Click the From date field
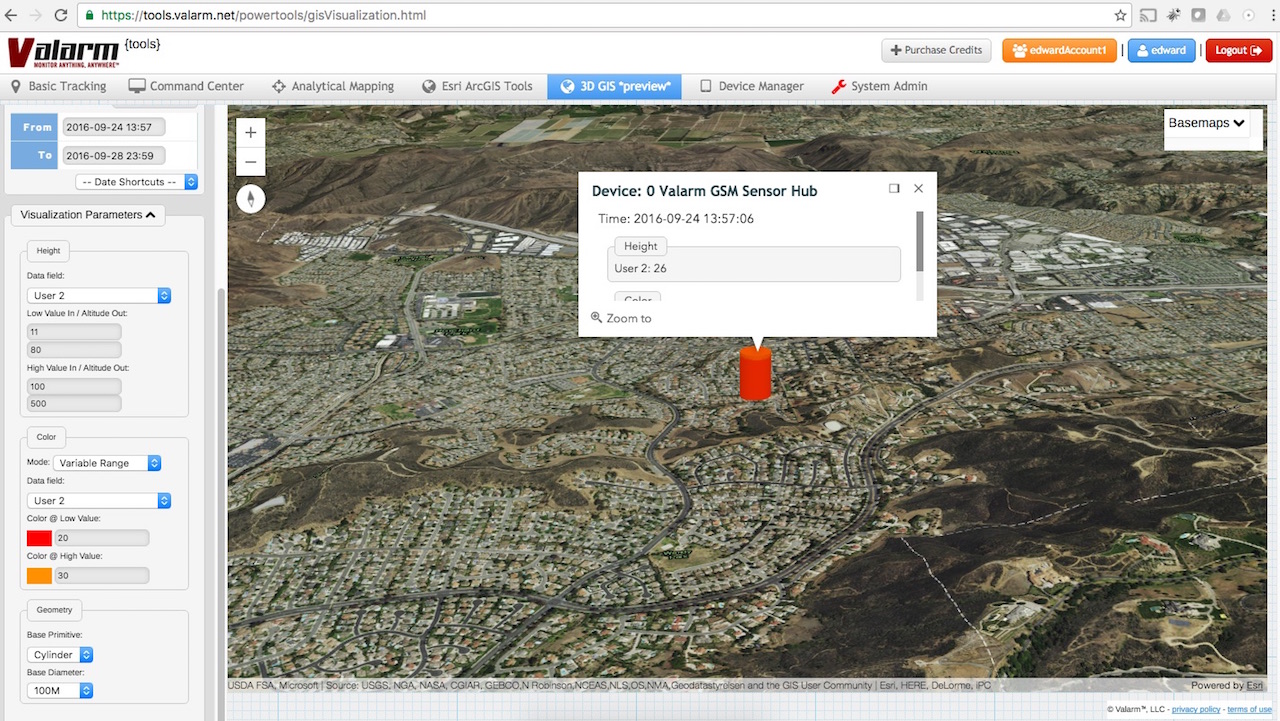The height and width of the screenshot is (721, 1280). point(113,127)
